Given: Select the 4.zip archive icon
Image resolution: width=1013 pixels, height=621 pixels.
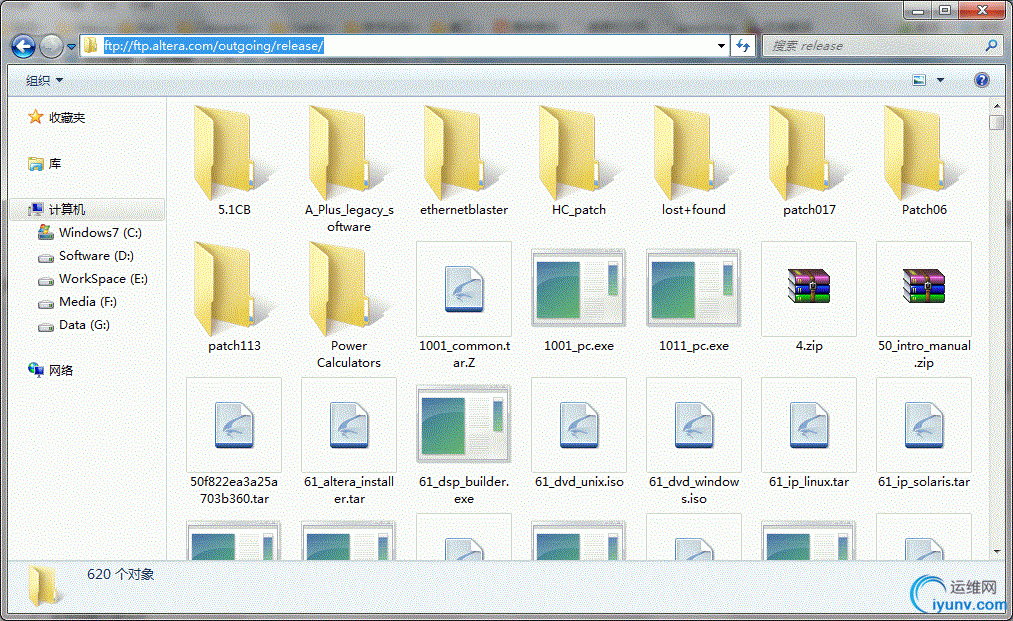Looking at the screenshot, I should coord(809,289).
